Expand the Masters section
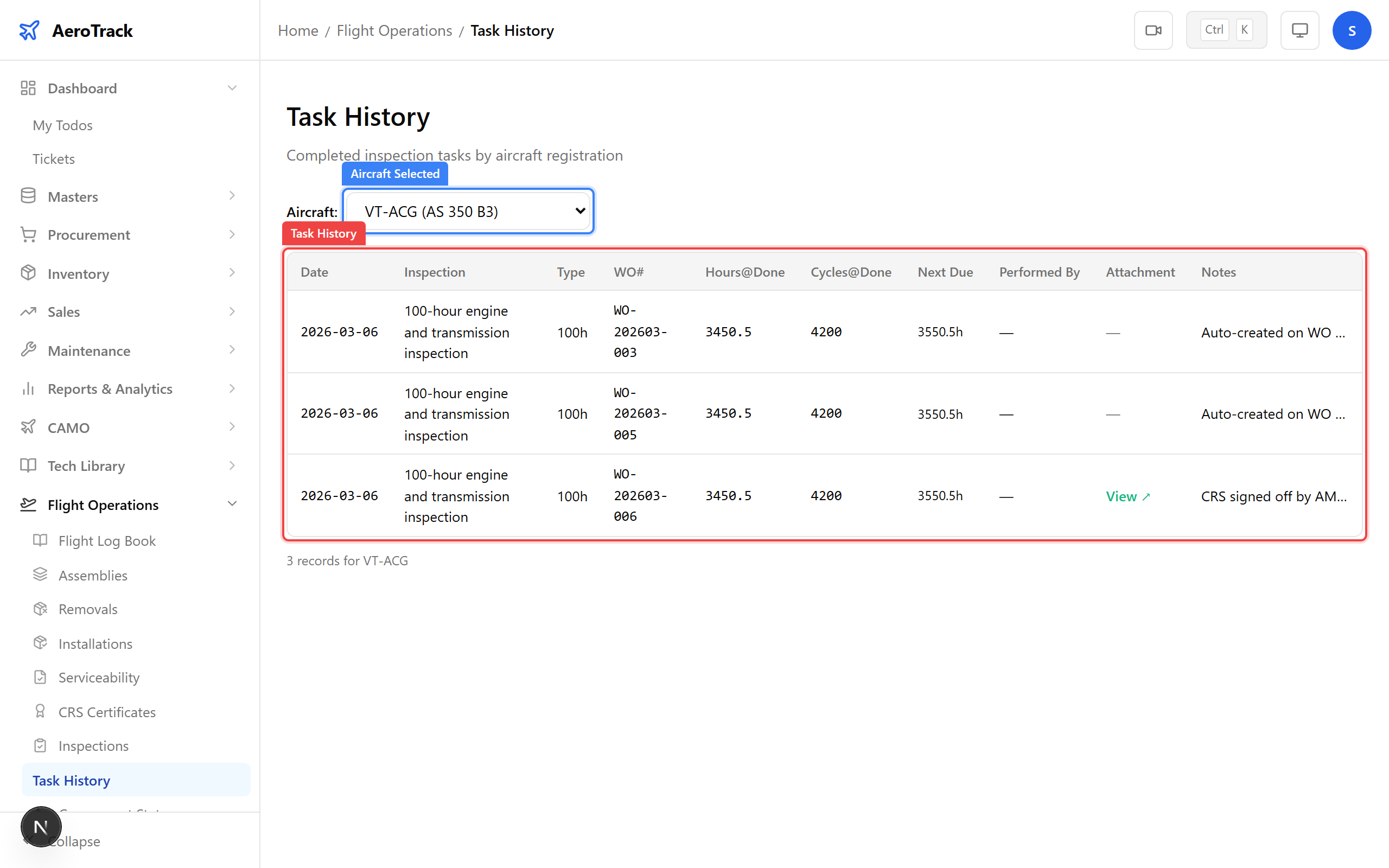This screenshot has height=868, width=1389. (x=232, y=196)
